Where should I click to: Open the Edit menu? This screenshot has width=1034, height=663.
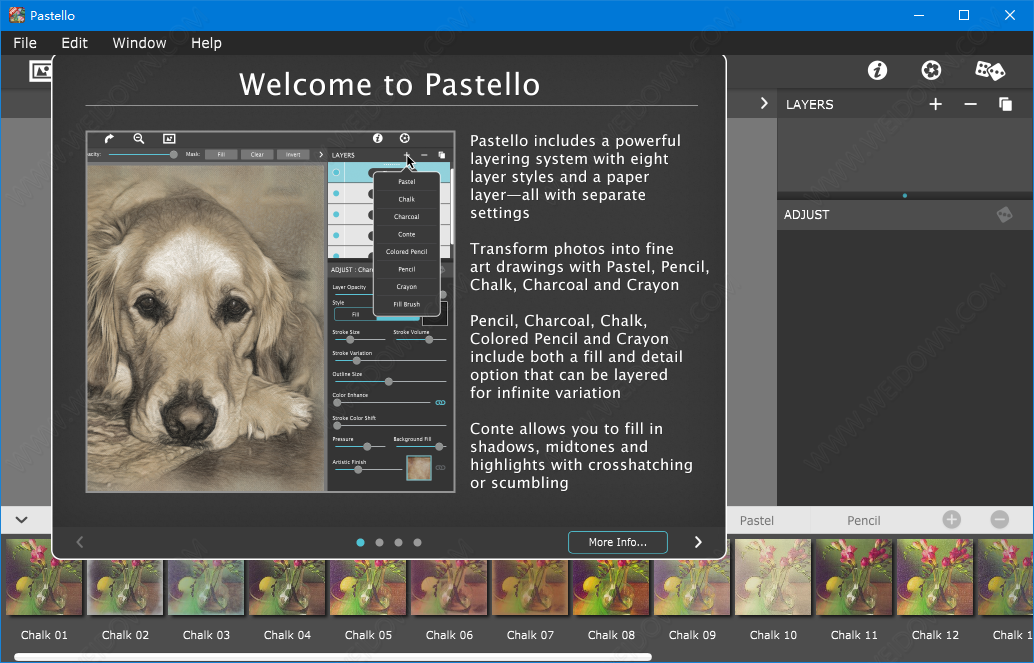75,43
